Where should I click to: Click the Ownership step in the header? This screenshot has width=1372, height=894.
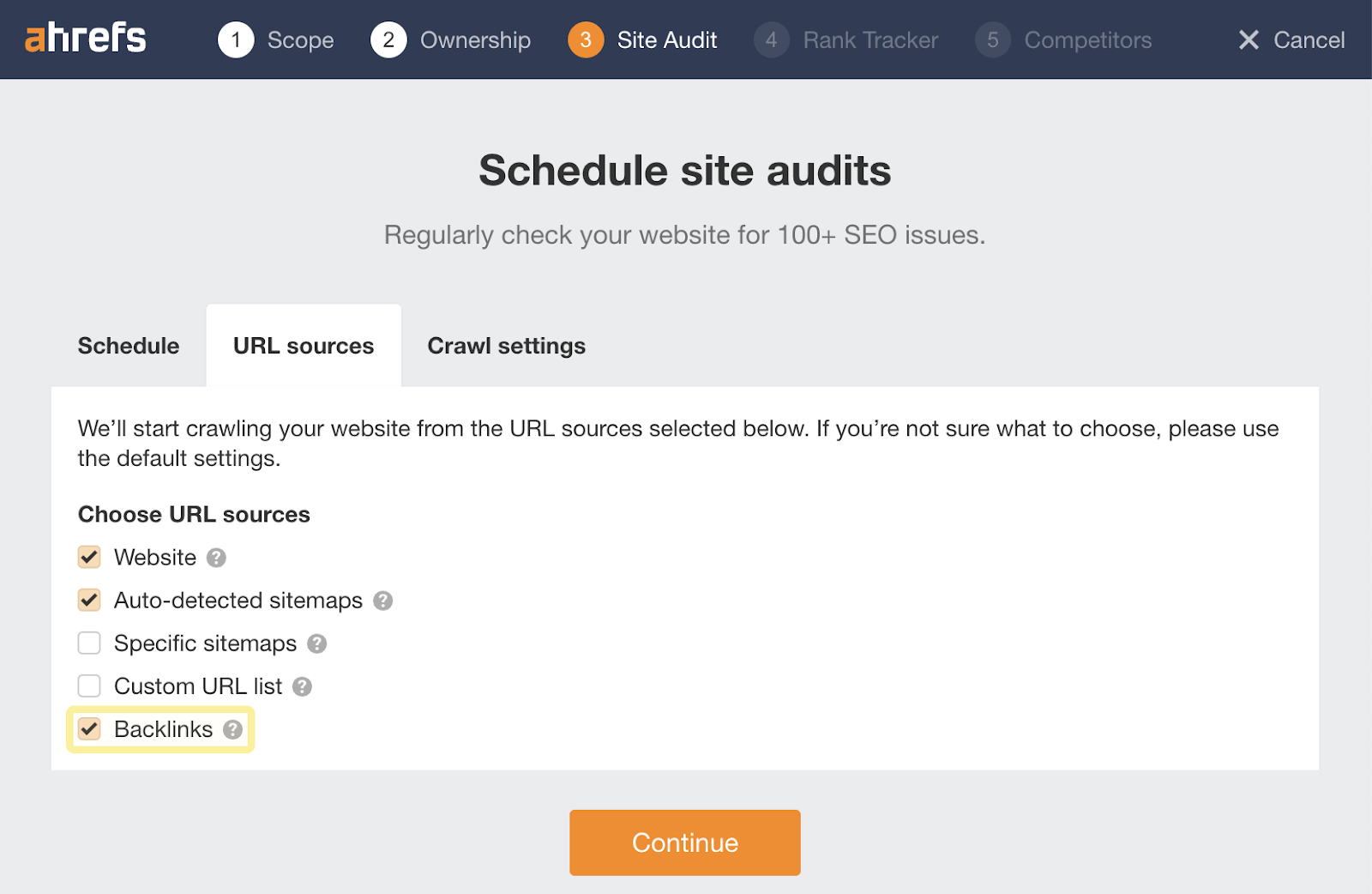474,39
